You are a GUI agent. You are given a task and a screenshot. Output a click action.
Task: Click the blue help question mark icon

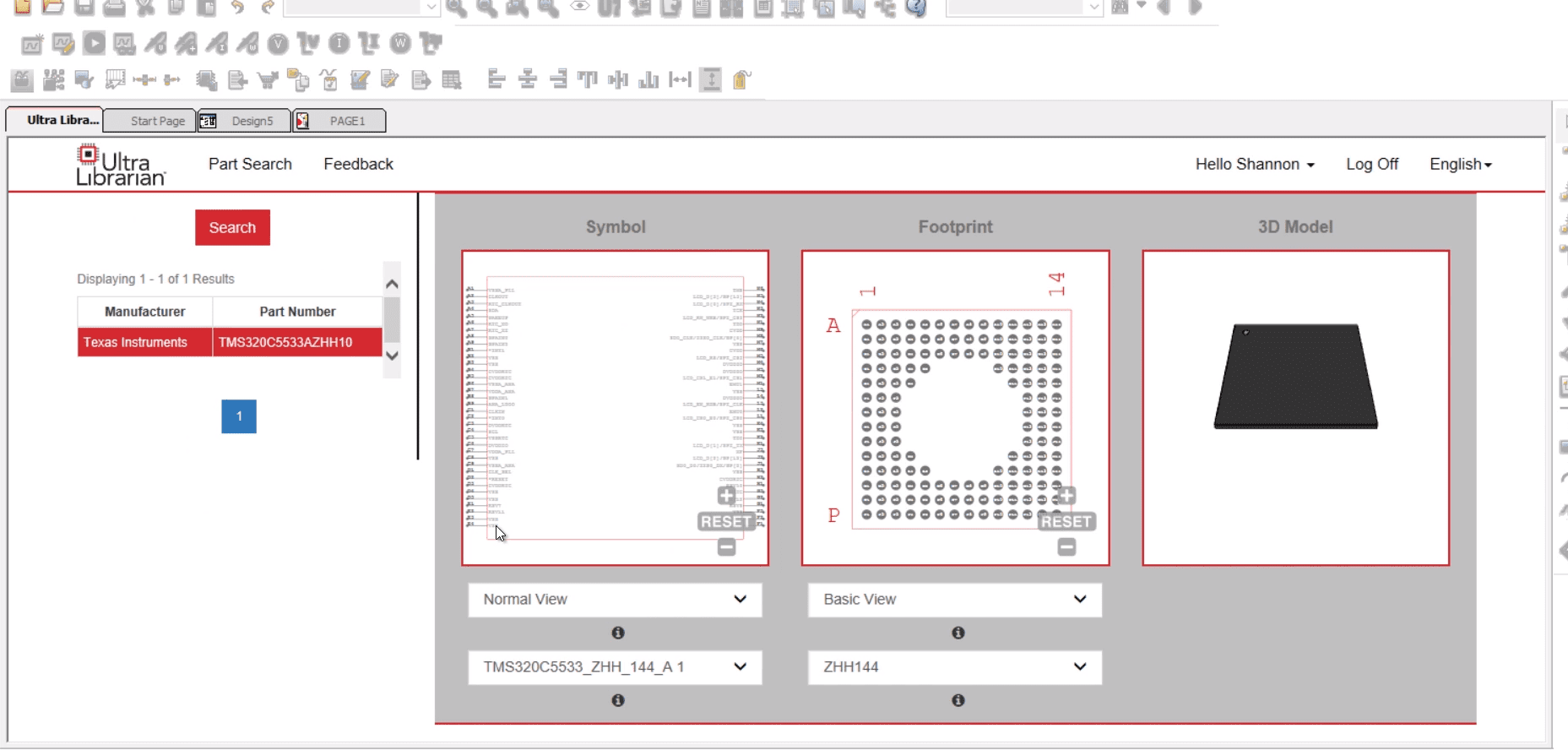915,8
